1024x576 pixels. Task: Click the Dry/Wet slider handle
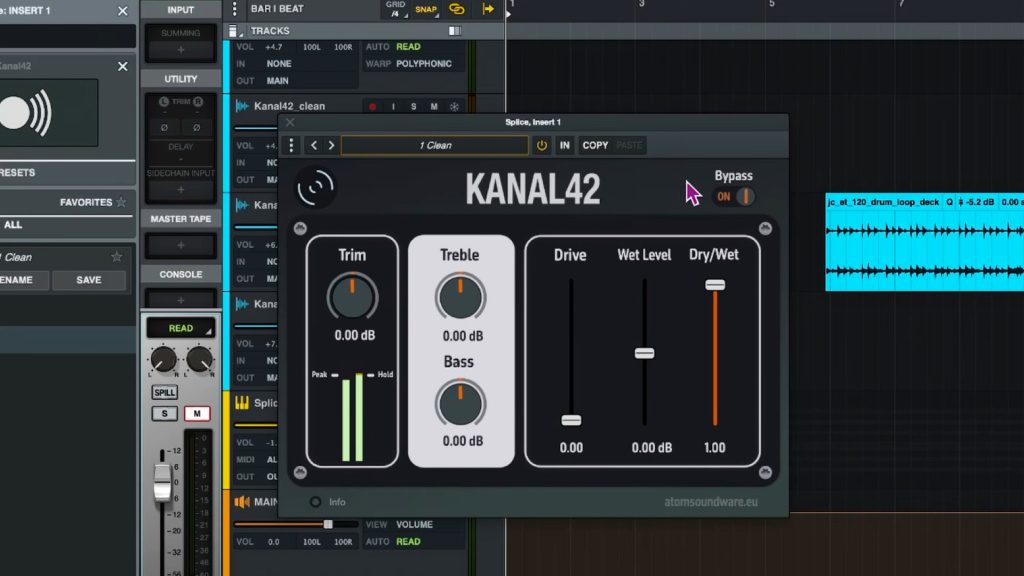(715, 285)
